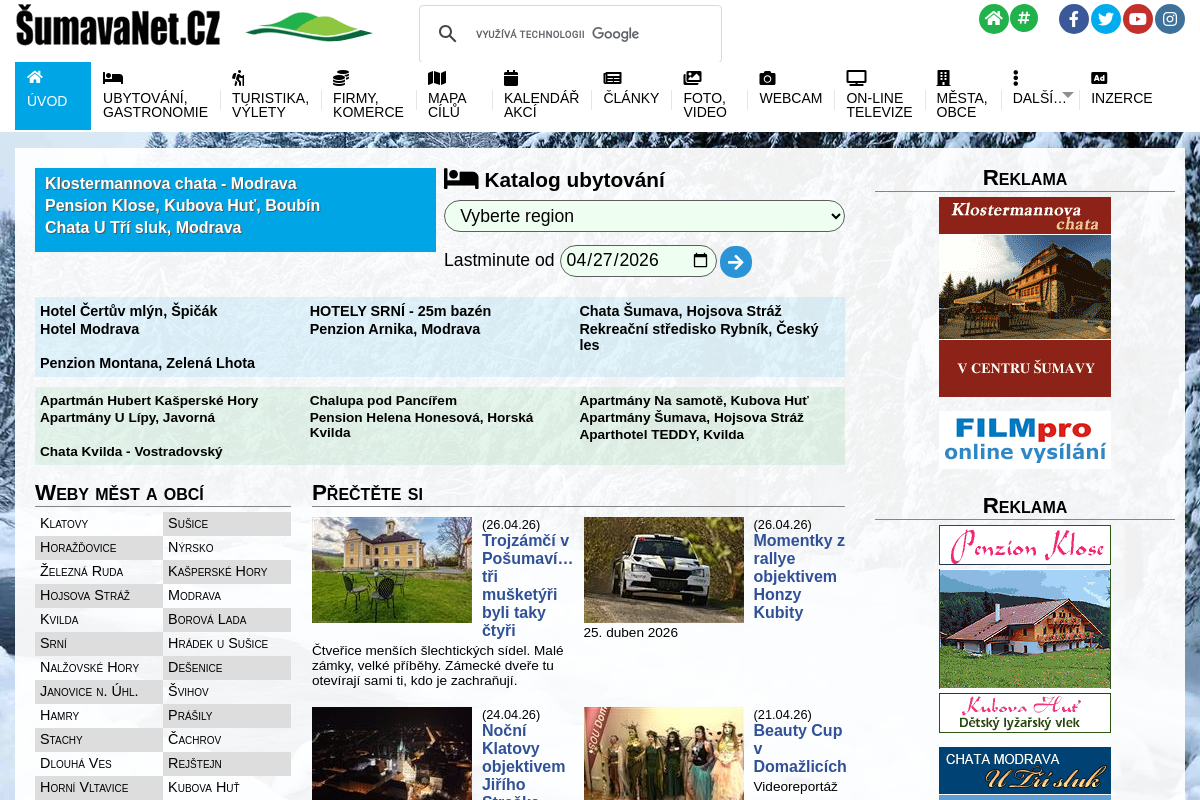Click the Google search input field

[x=590, y=34]
